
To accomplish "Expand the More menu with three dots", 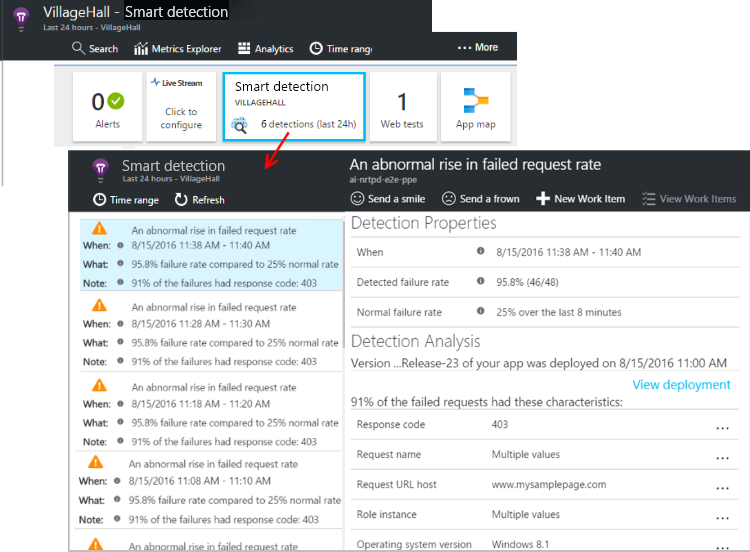I will [477, 47].
